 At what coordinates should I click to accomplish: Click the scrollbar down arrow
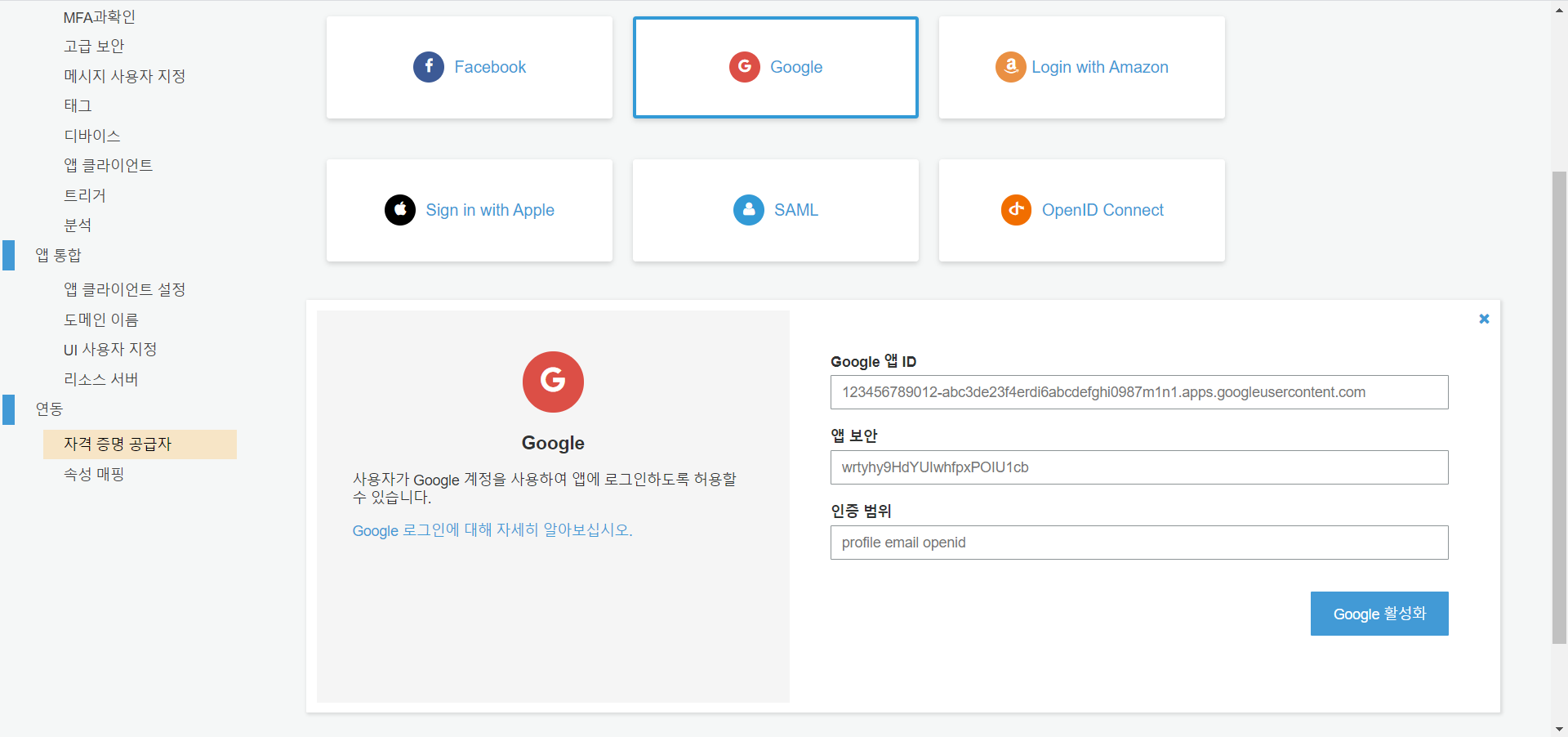[1559, 729]
